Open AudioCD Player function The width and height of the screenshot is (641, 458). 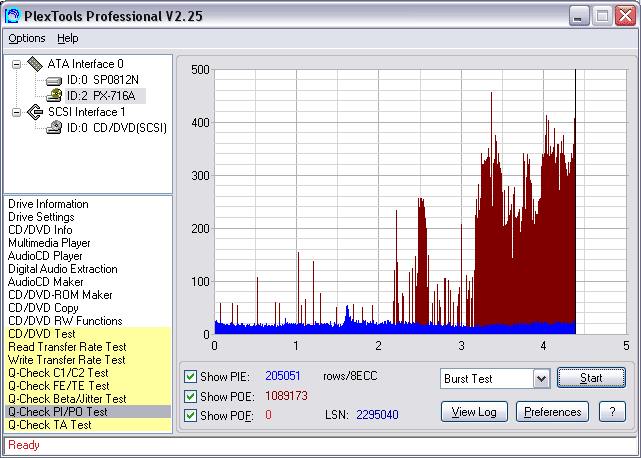pos(45,256)
